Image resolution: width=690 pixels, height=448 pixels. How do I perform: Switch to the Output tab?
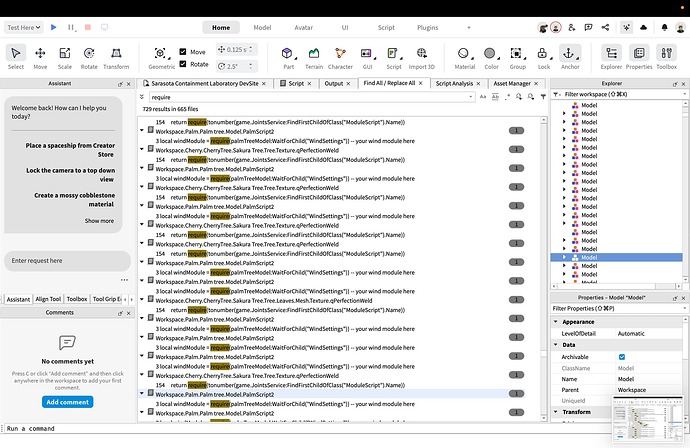[x=334, y=83]
